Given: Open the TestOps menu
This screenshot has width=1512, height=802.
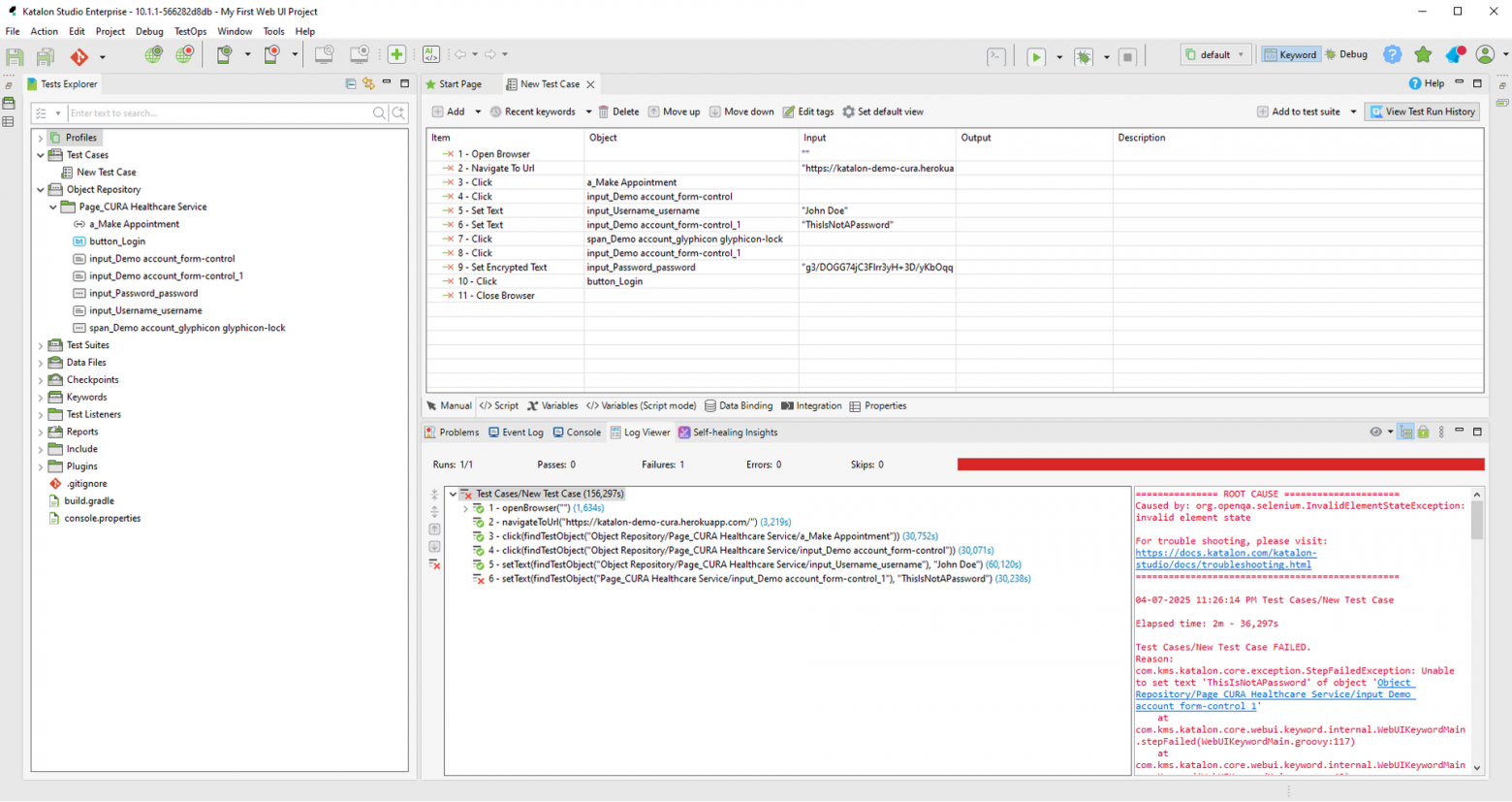Looking at the screenshot, I should click(190, 31).
